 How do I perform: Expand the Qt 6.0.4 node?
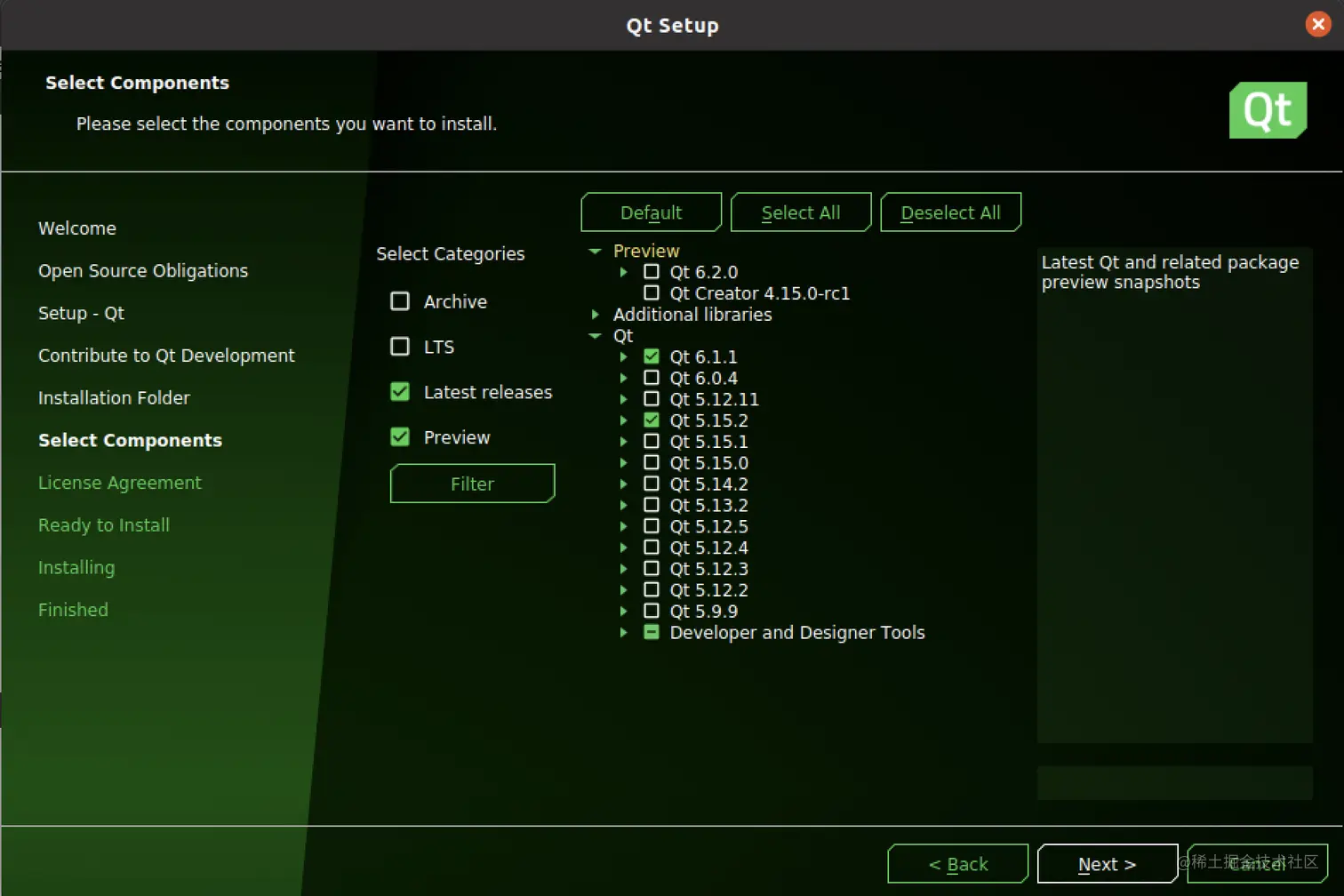623,378
